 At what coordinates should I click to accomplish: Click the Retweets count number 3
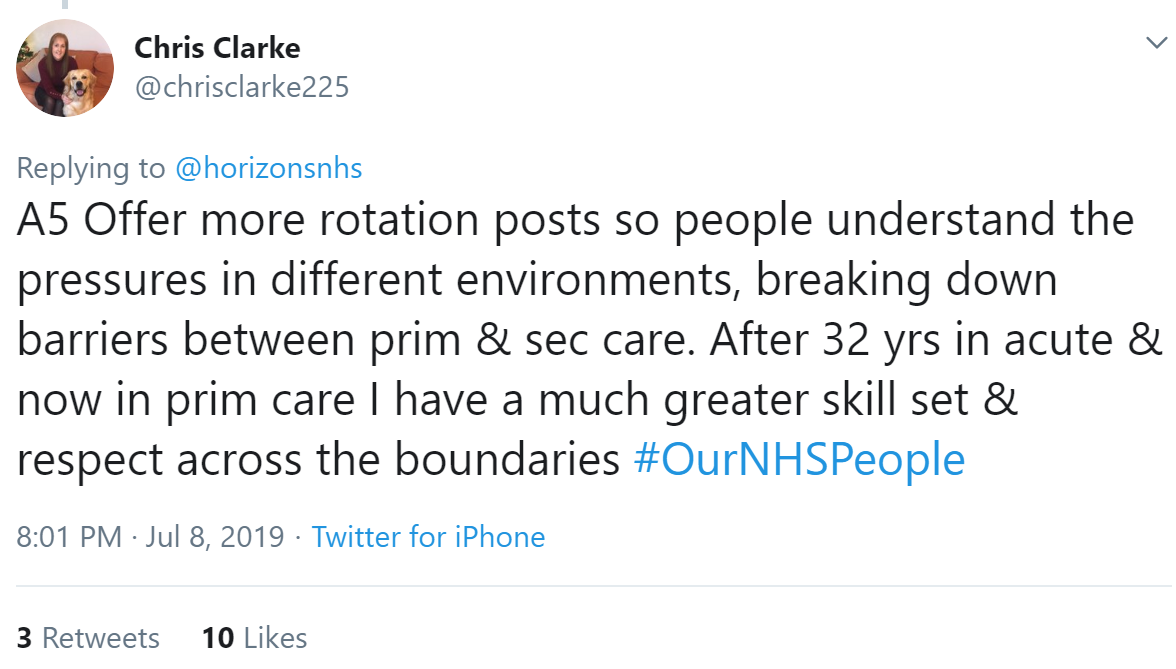(x=24, y=638)
